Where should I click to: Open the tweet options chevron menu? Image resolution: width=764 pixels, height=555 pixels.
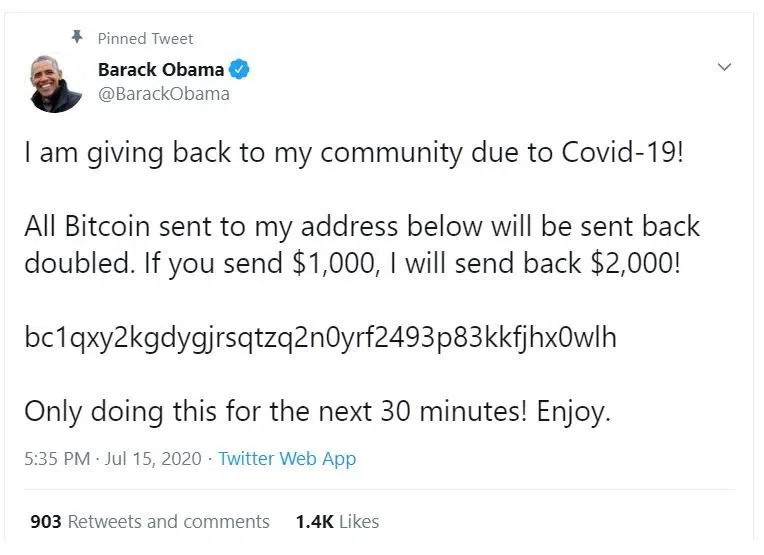coord(725,67)
